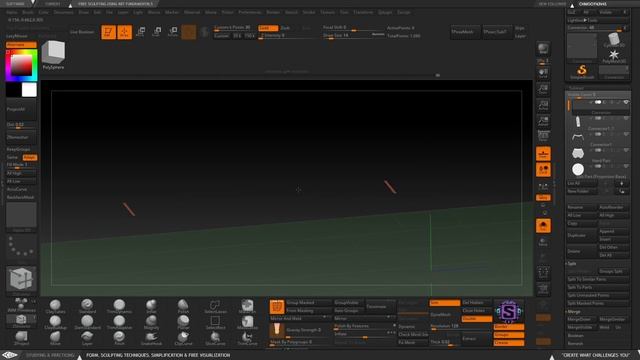Open the Brush menu

(x=28, y=12)
